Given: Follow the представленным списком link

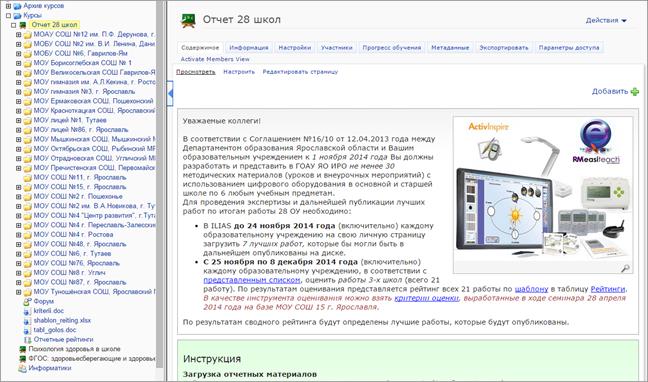Looking at the screenshot, I should tap(252, 280).
